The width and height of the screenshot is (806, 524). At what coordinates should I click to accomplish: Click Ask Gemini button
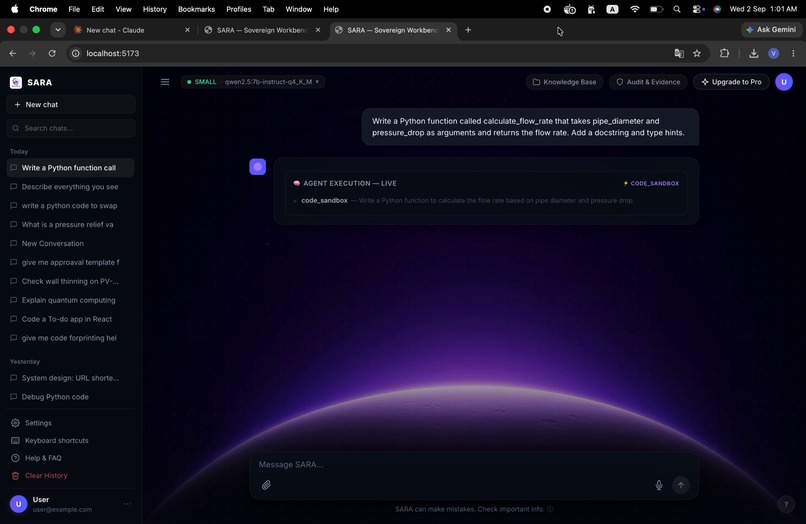coord(771,30)
